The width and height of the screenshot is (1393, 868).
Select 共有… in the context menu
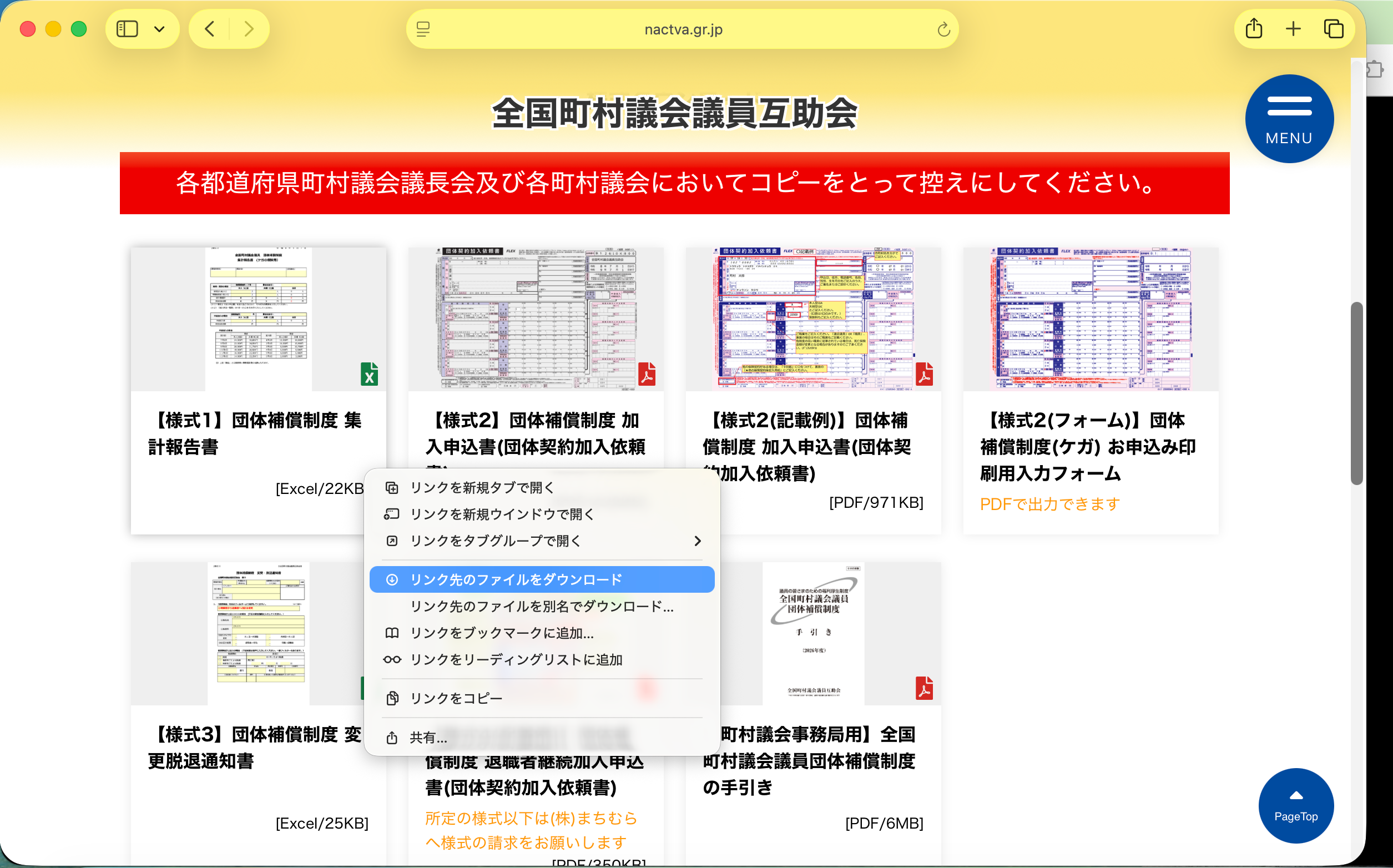tap(542, 737)
